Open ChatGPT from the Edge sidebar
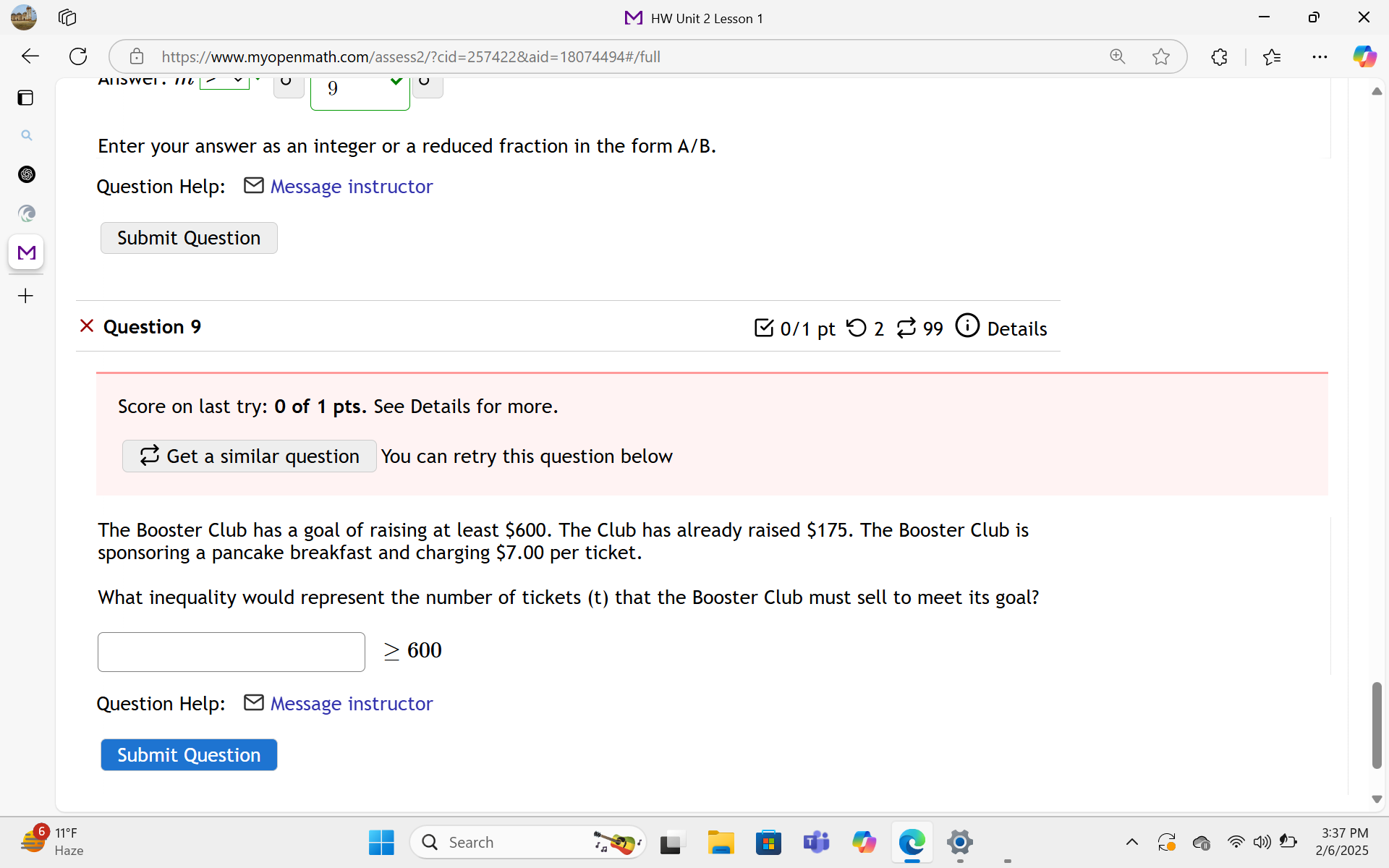Screen dimensions: 1389x868 click(27, 174)
